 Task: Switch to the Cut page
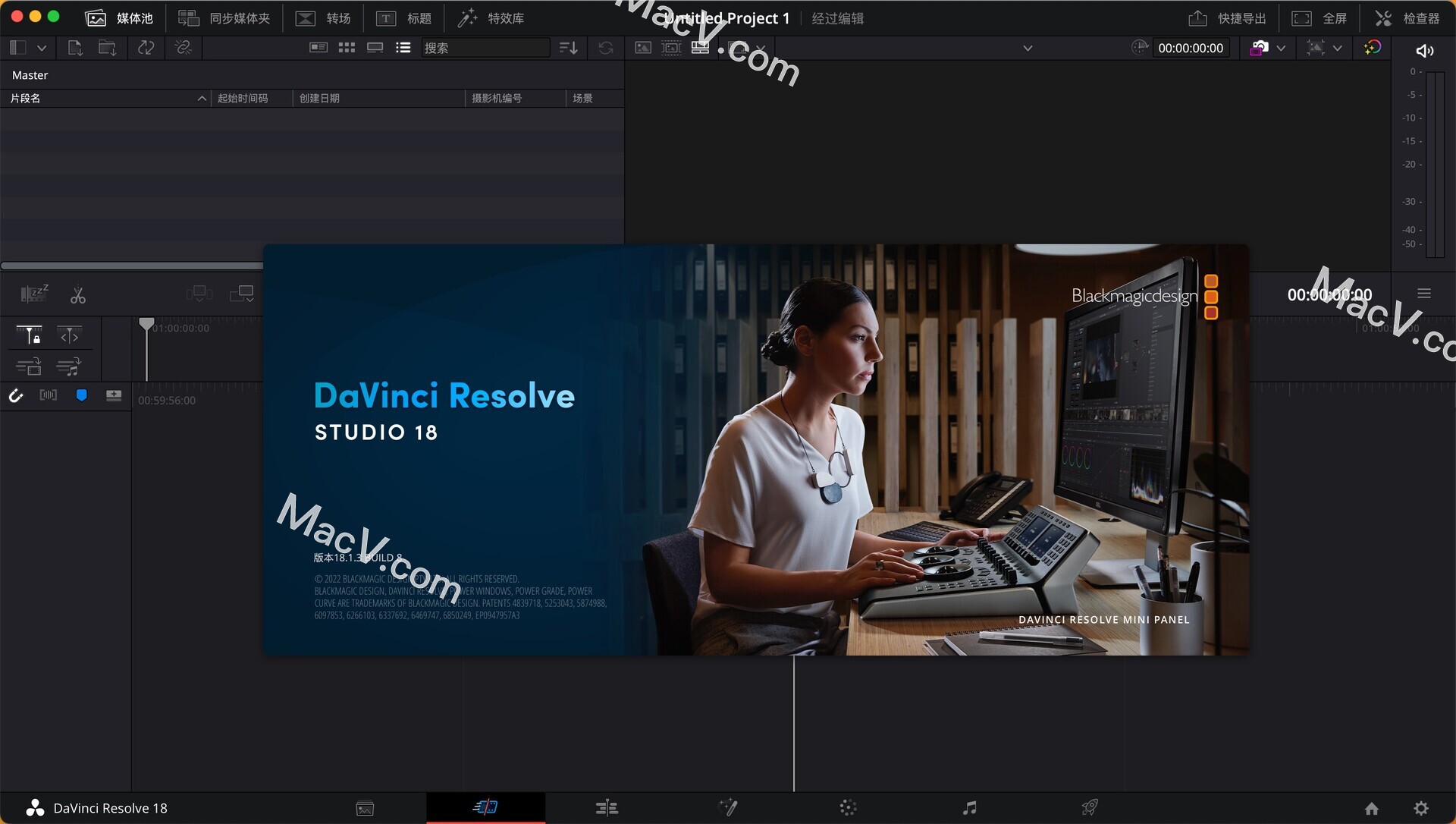point(485,807)
